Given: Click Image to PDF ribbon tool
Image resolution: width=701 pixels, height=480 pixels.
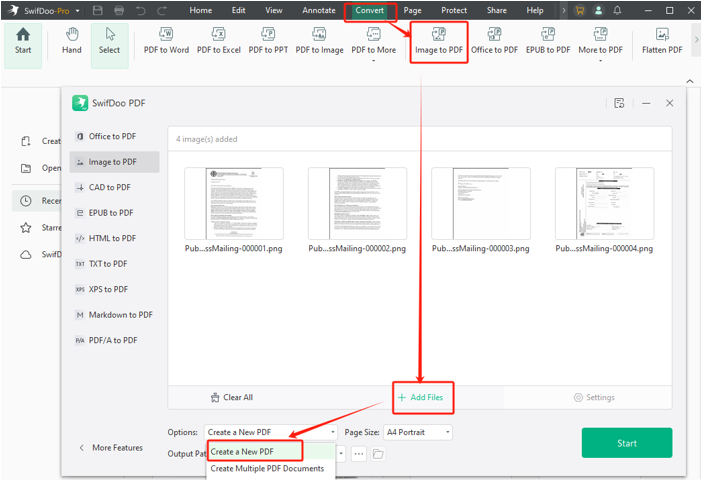Looking at the screenshot, I should [x=439, y=41].
